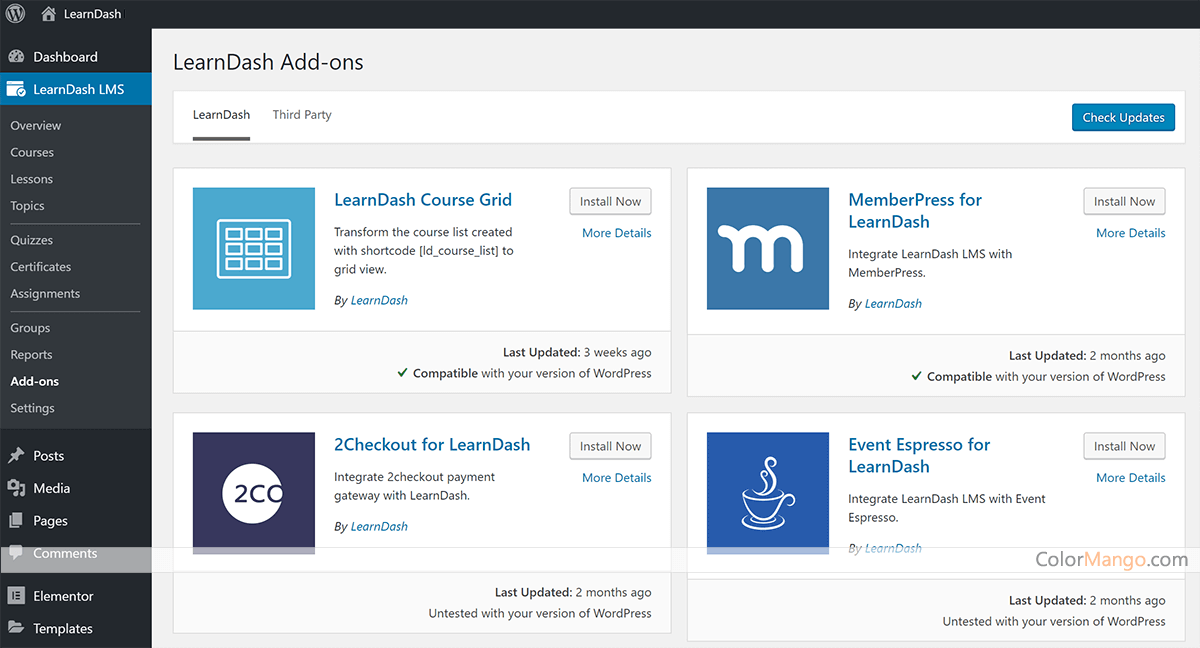
Task: Open Overview in the LearnDash submenu
Action: click(x=36, y=125)
